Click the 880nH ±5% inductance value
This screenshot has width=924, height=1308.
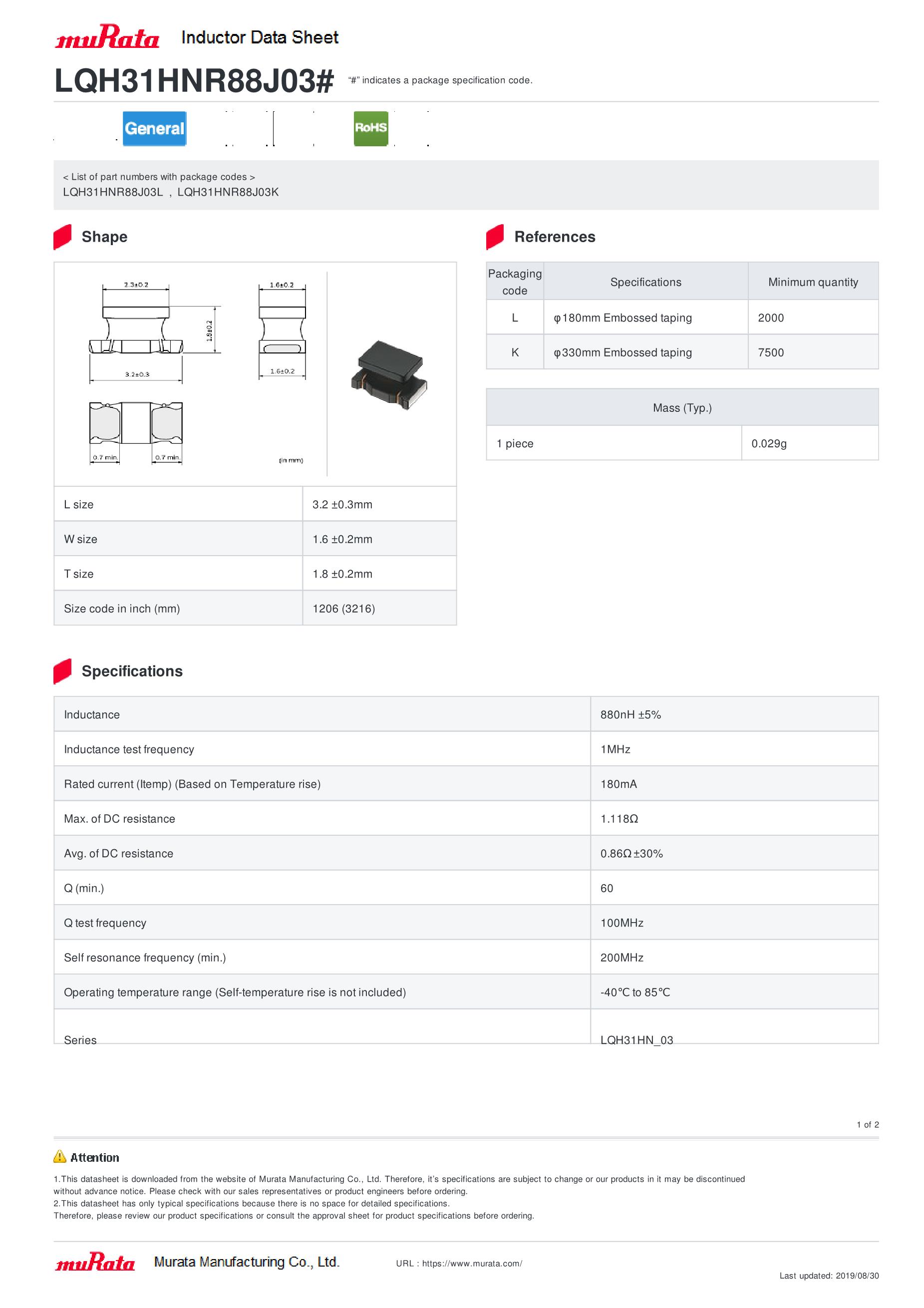pyautogui.click(x=630, y=714)
